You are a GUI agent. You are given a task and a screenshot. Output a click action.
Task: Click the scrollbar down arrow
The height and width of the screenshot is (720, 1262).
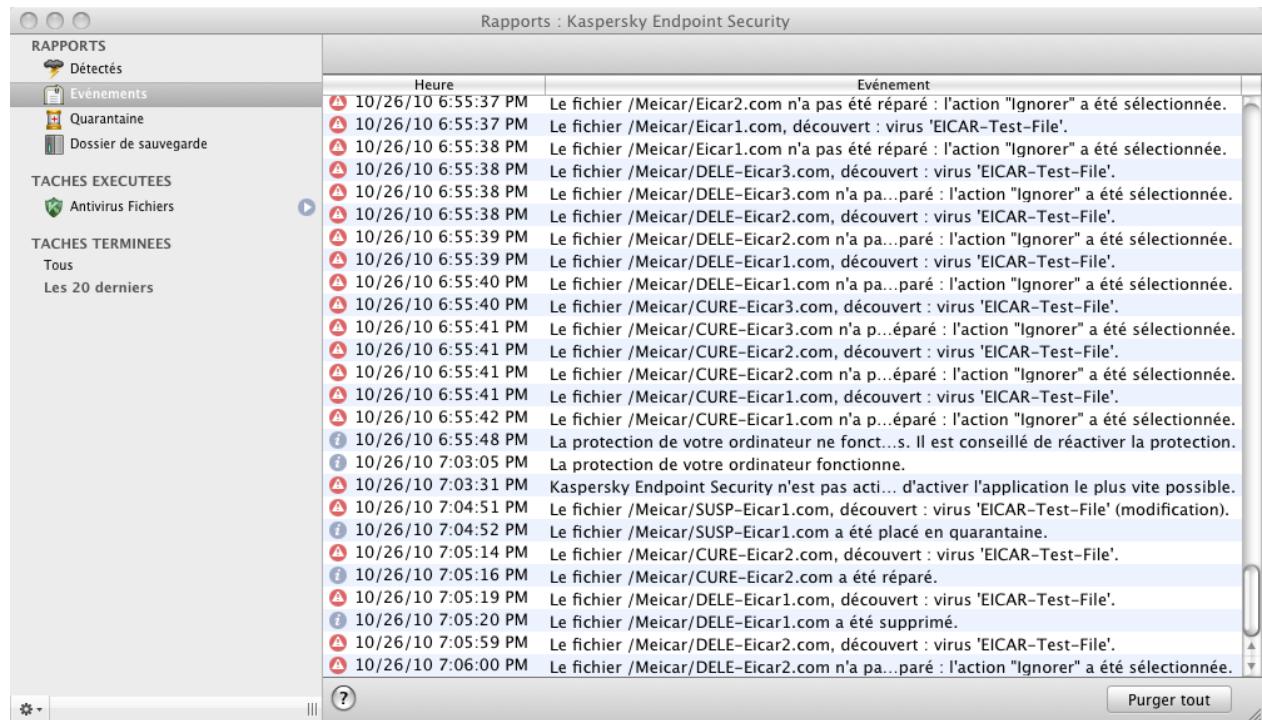[x=1251, y=666]
